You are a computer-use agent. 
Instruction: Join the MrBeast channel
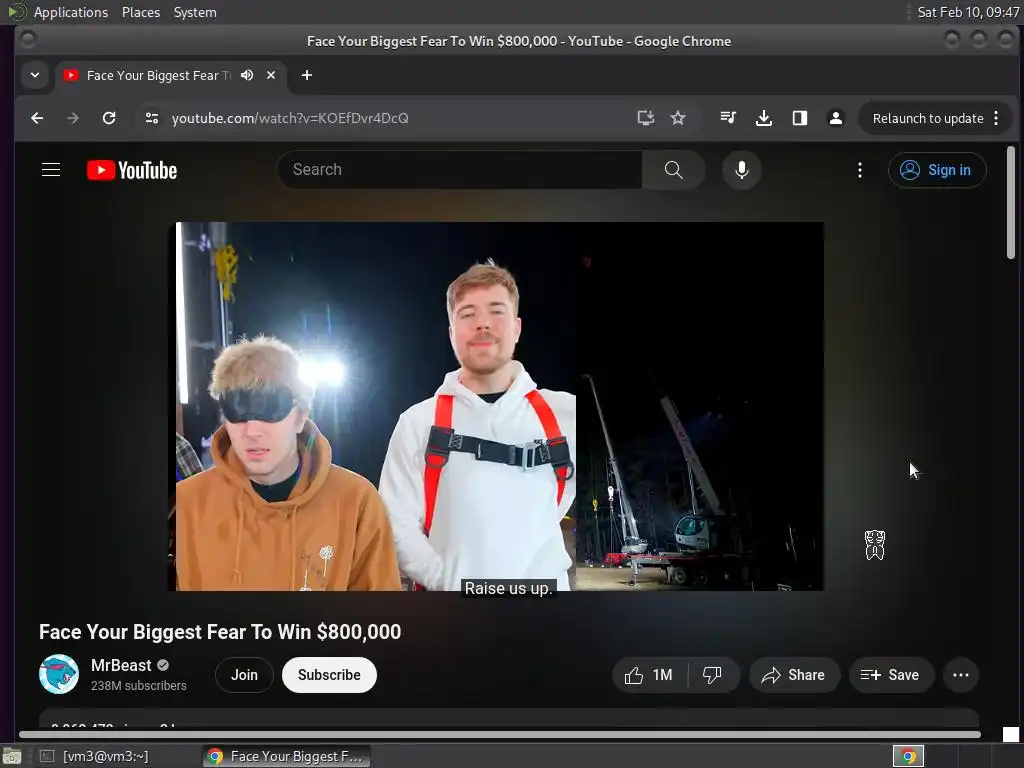244,675
